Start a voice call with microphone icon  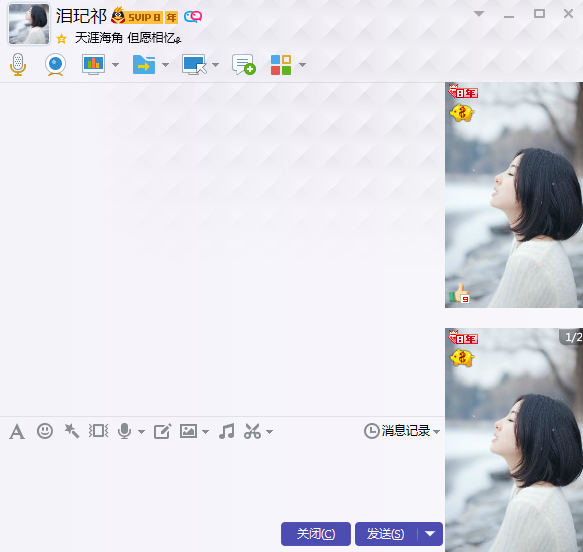click(x=17, y=65)
